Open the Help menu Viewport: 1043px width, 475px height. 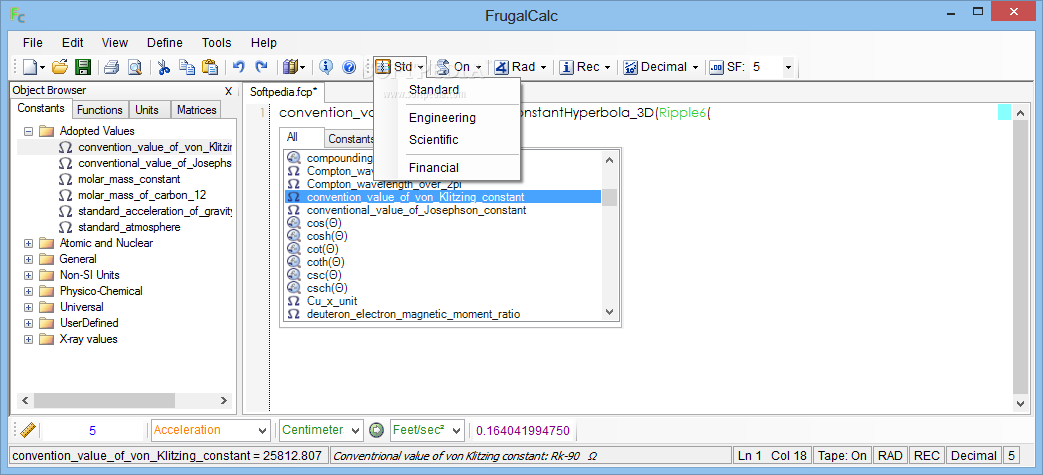(263, 43)
